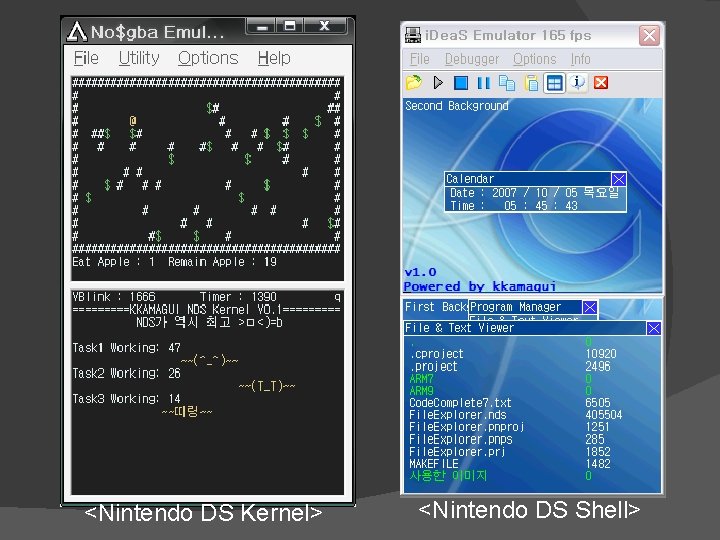Viewport: 720px width, 540px height.
Task: Click the 'Second Background' label
Action: pos(457,106)
